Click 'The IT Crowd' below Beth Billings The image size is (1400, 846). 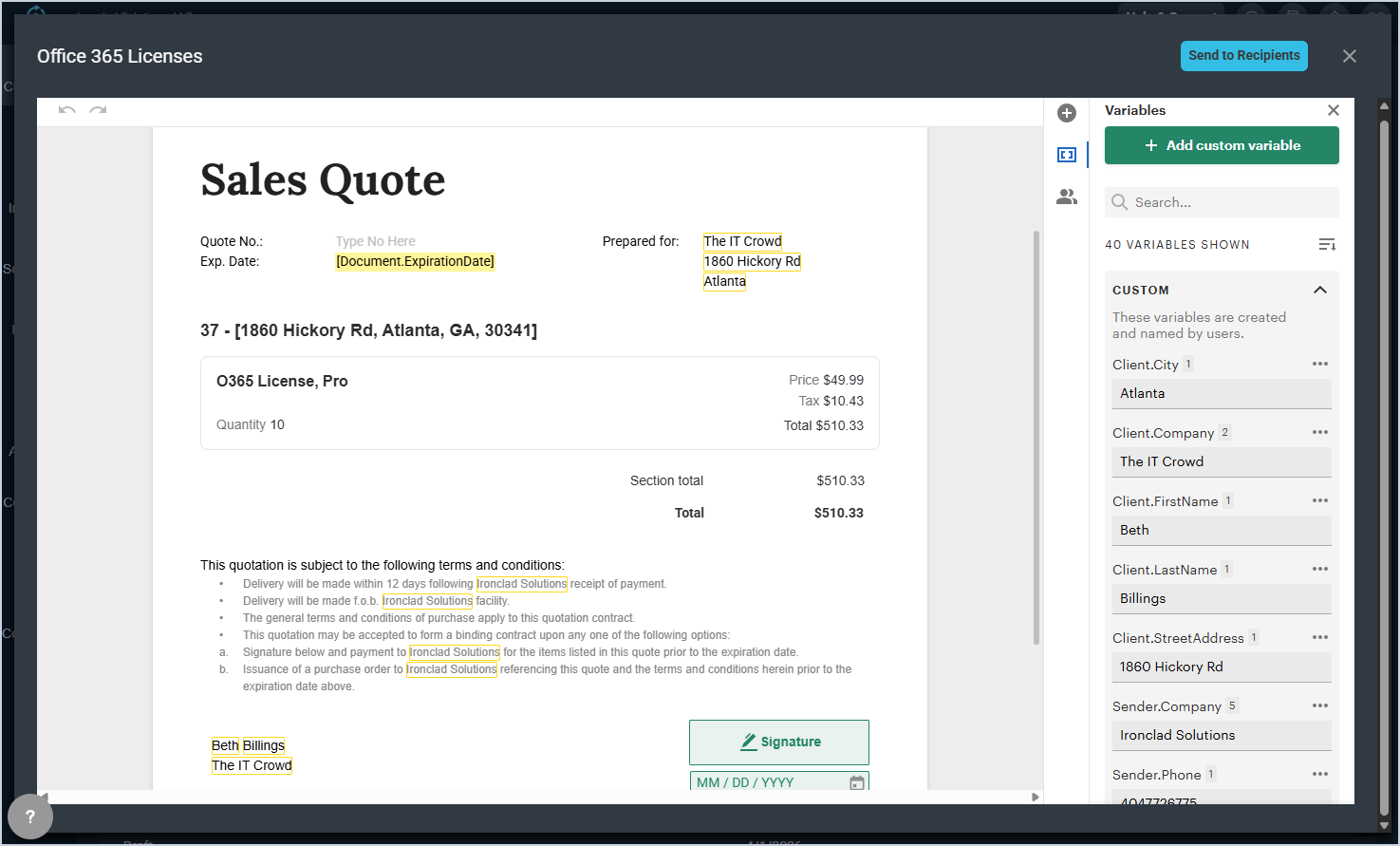pos(252,765)
